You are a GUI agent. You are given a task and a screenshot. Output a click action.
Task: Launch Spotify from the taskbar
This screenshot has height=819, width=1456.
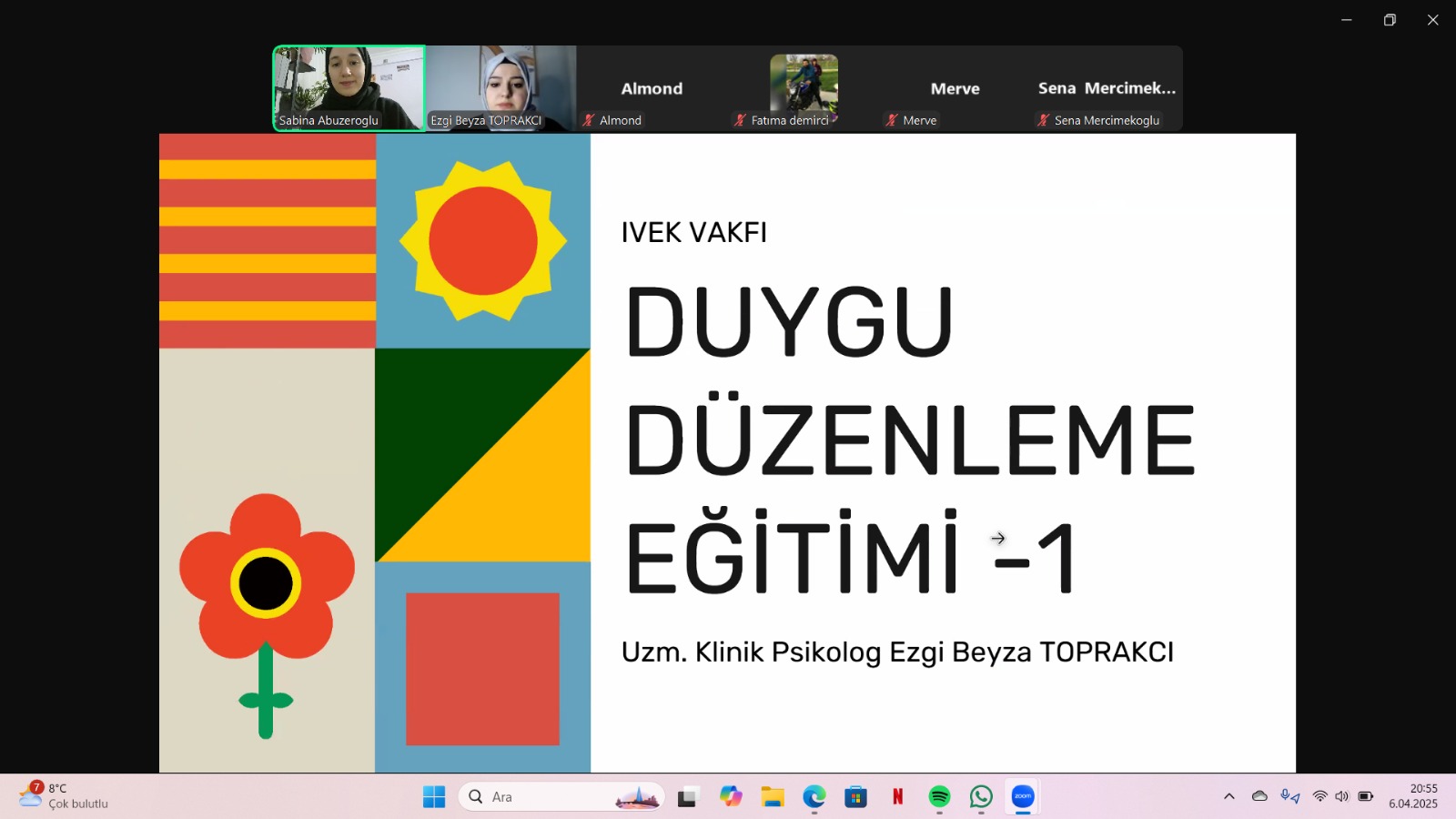coord(939,796)
